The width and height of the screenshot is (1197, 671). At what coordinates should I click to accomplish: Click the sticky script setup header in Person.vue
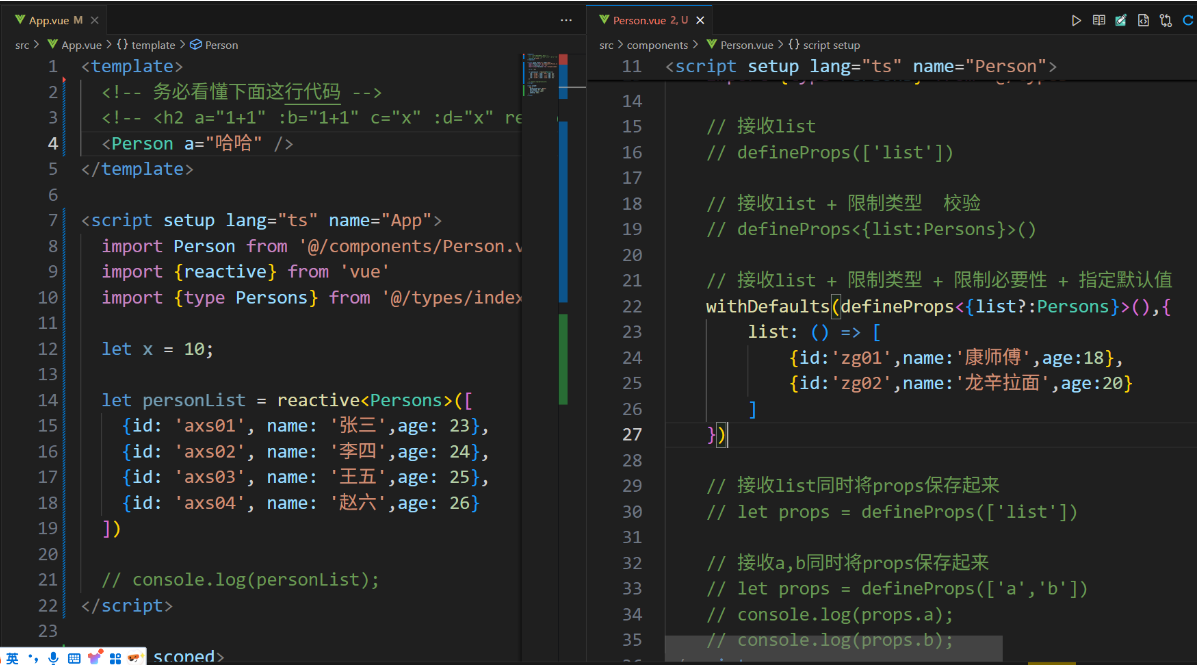click(860, 66)
